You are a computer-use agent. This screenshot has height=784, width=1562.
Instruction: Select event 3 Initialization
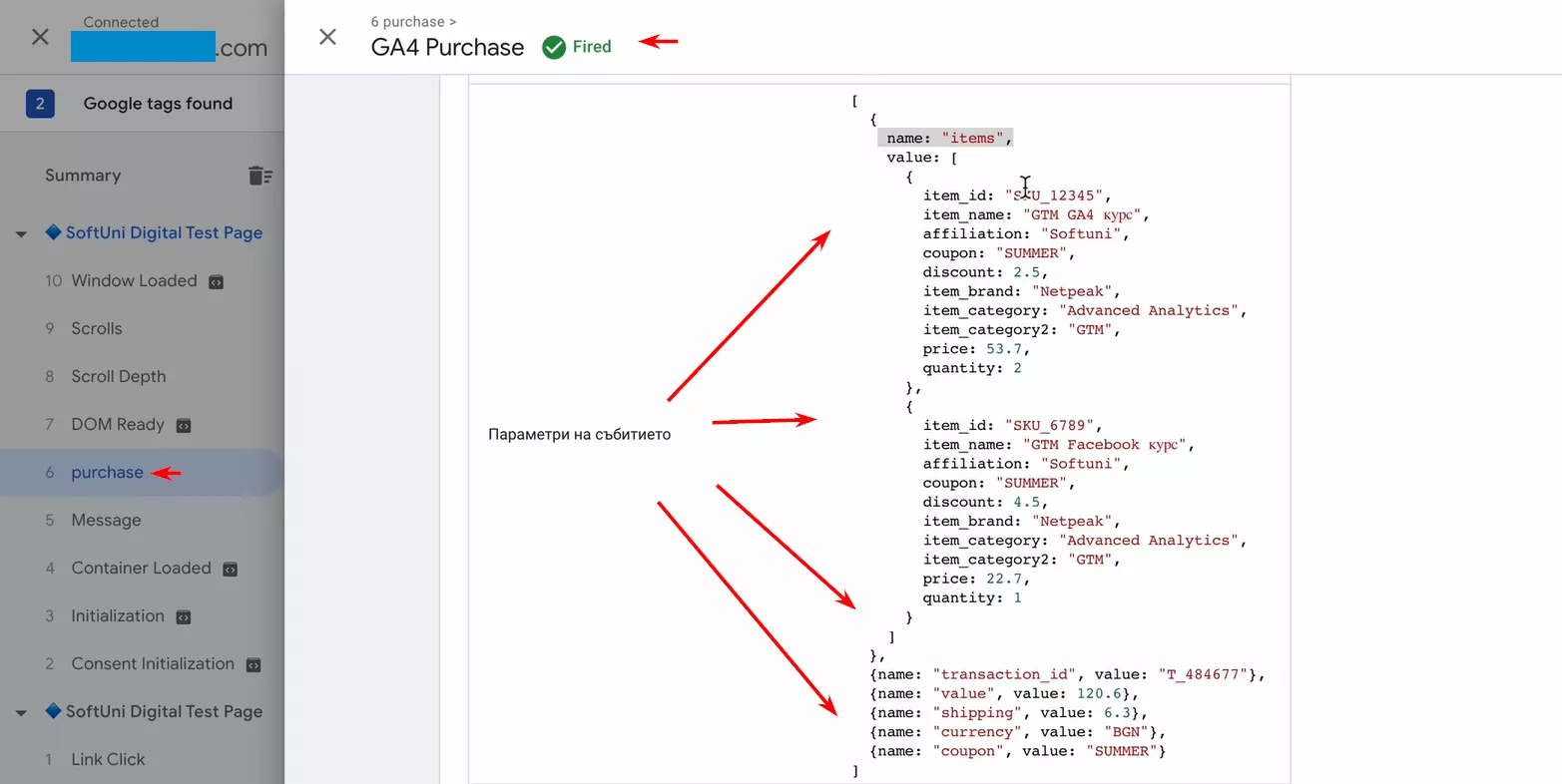pyautogui.click(x=117, y=616)
